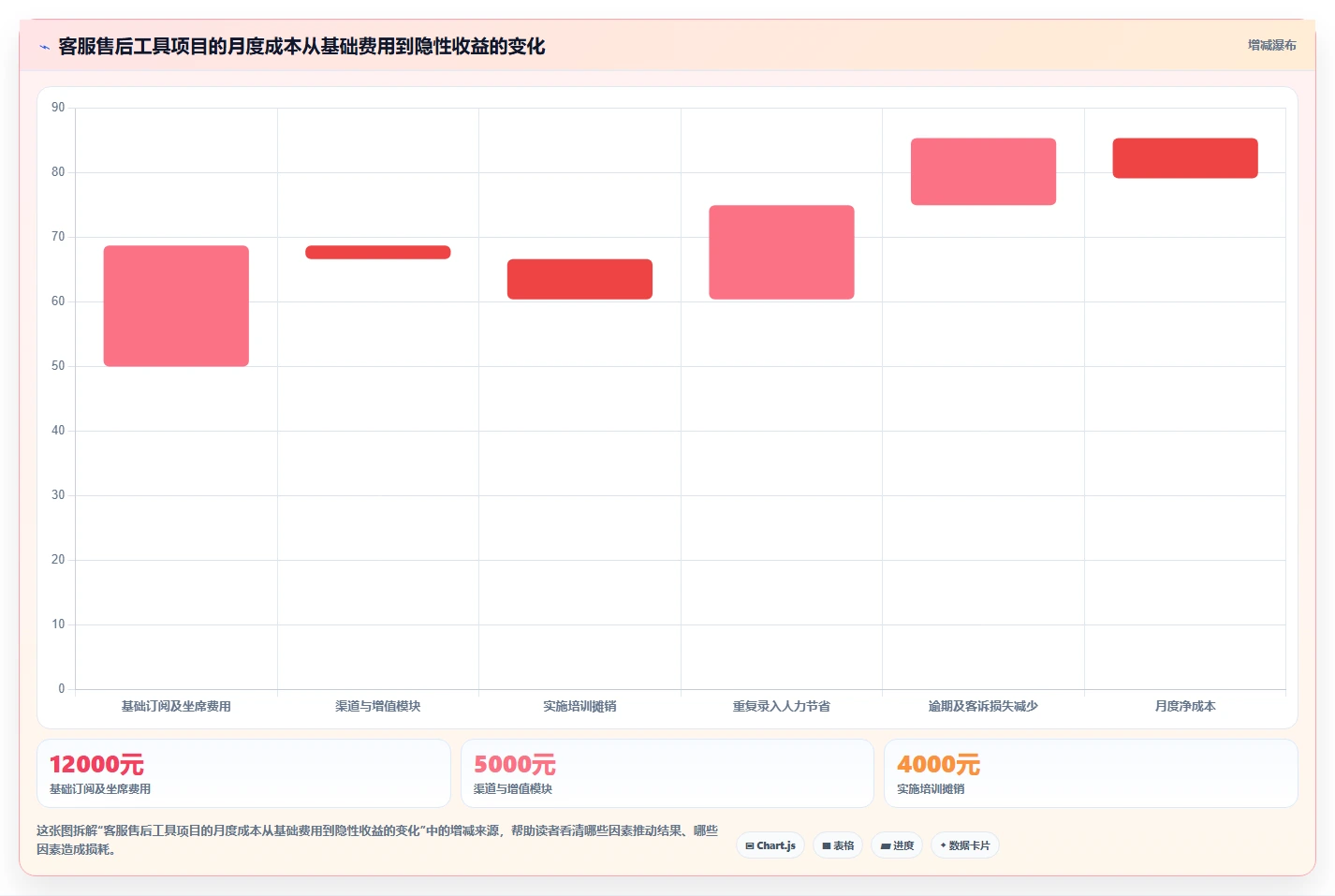
Task: Click the 月度净成本 axis label
Action: 1185,706
